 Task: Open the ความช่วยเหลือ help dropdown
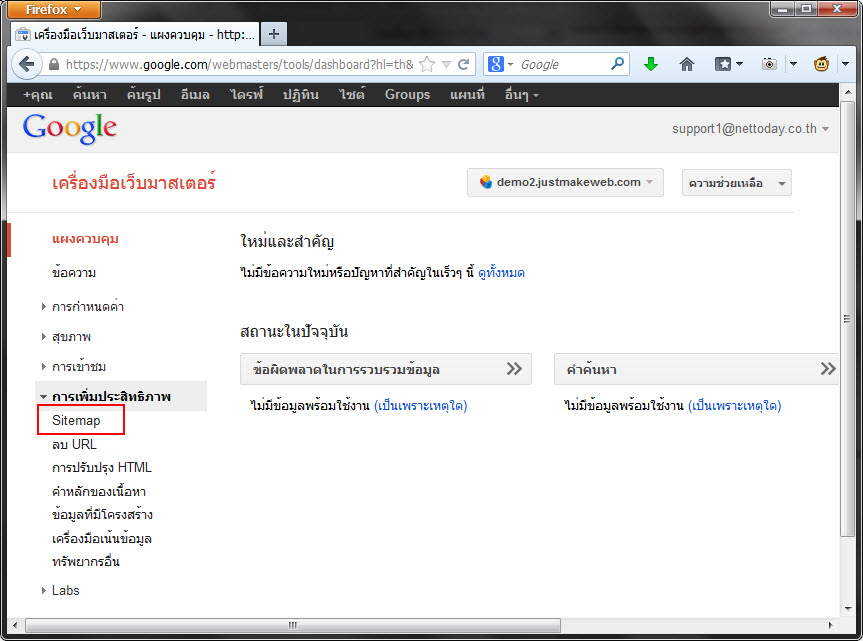click(x=736, y=183)
